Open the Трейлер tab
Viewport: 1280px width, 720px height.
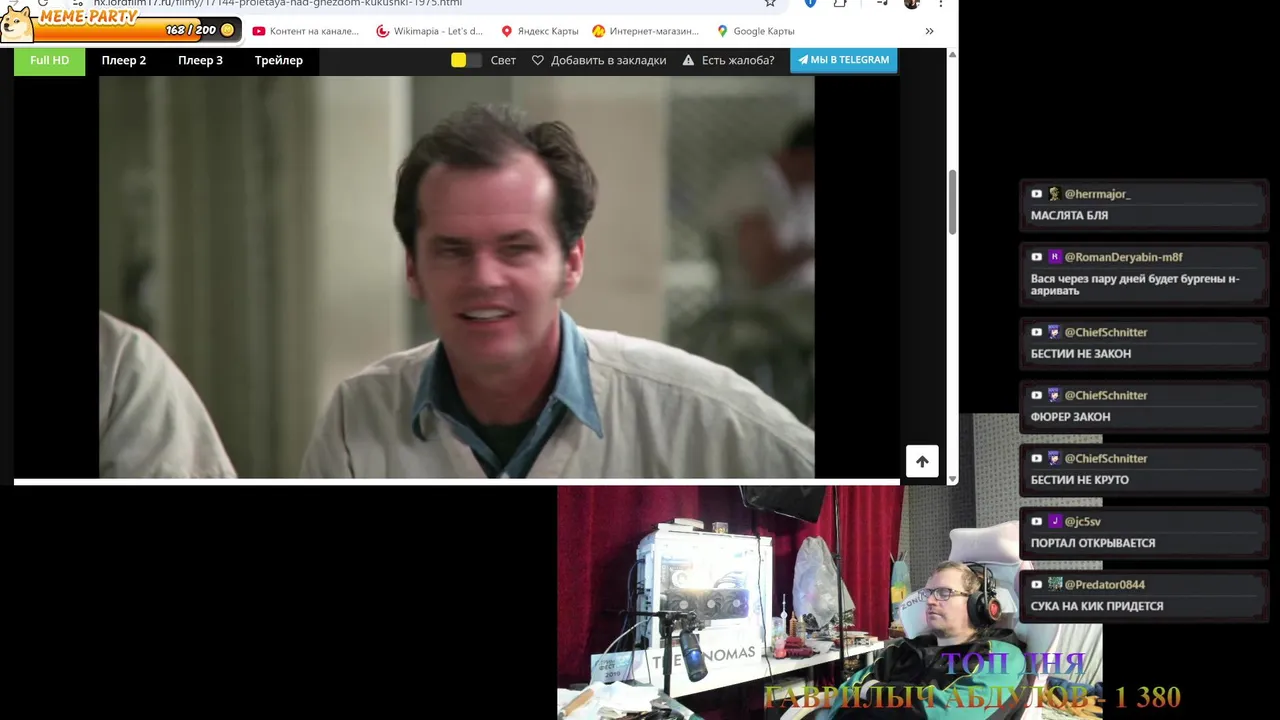click(279, 60)
